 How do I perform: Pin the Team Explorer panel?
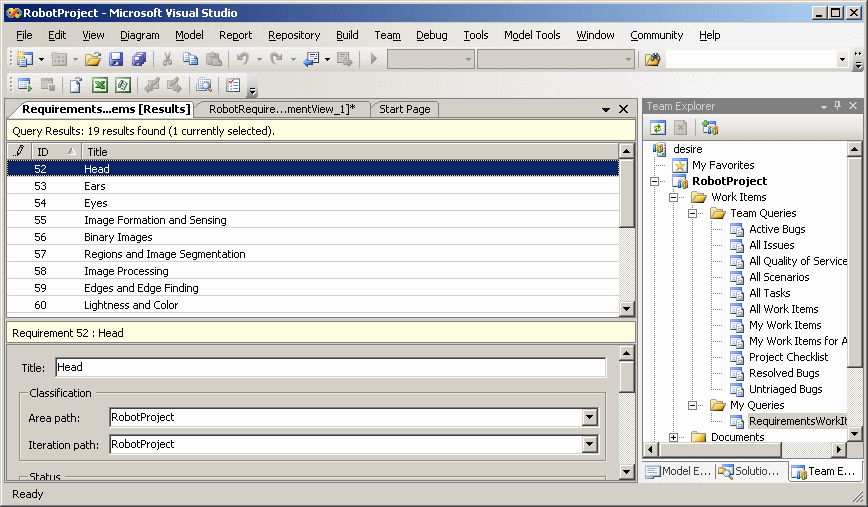click(x=837, y=106)
